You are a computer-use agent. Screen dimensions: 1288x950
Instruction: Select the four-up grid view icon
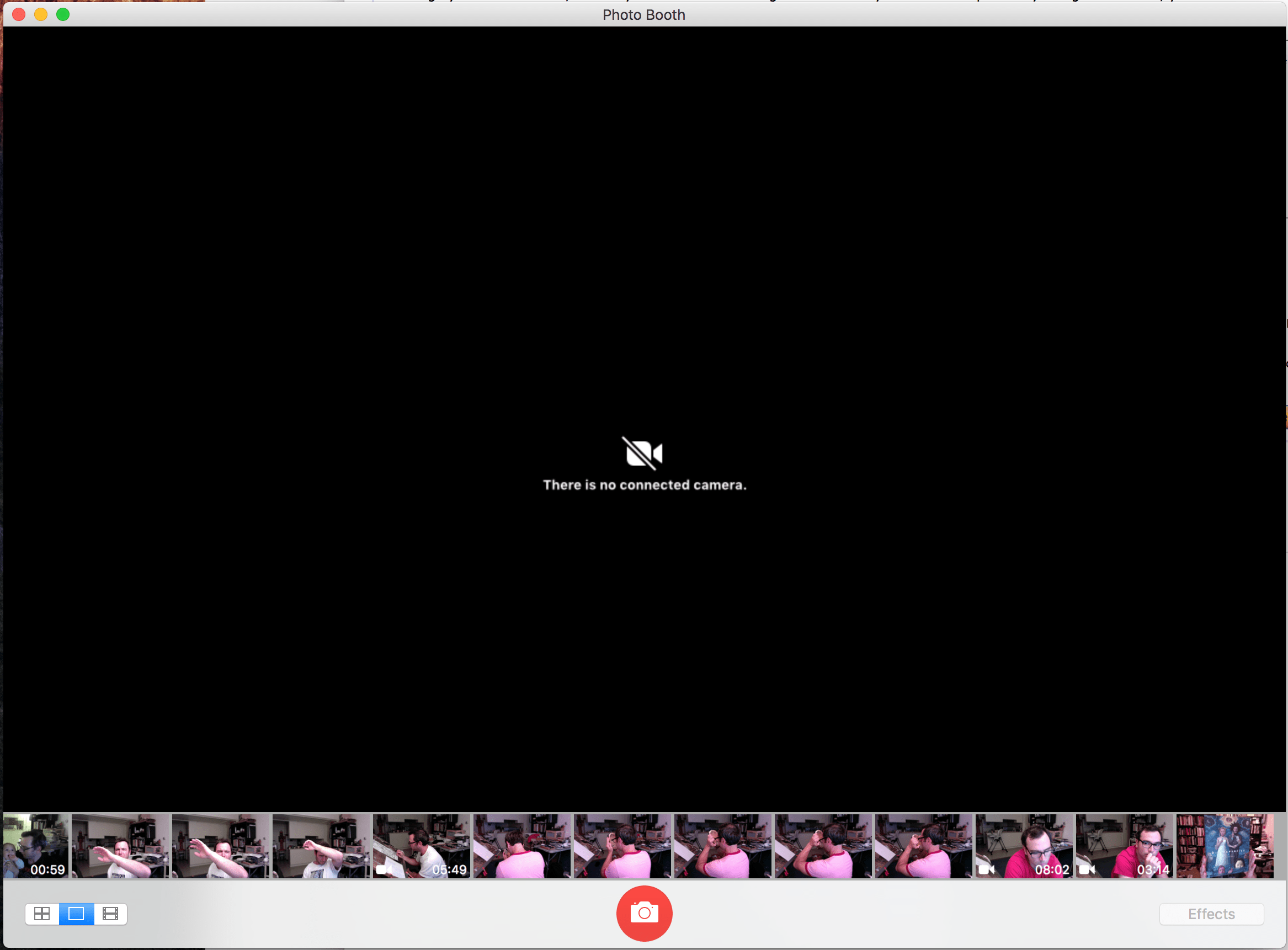coord(42,914)
